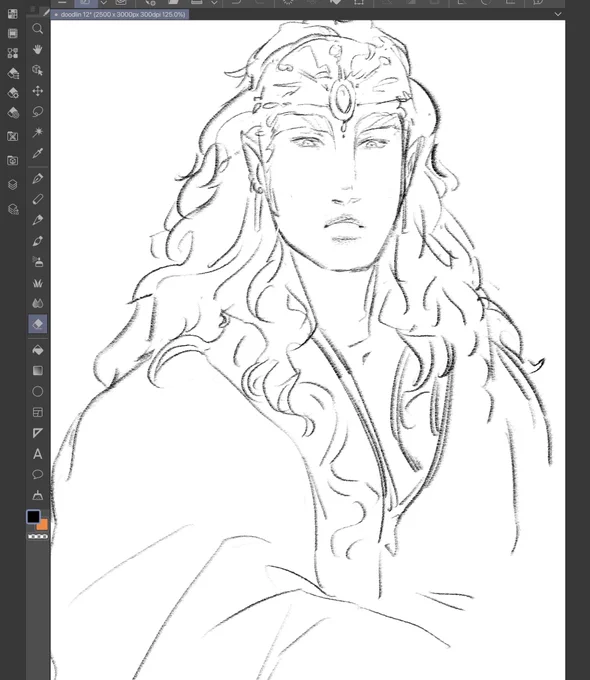Open the Layer Property palette icon
The width and height of the screenshot is (590, 680).
[13, 209]
